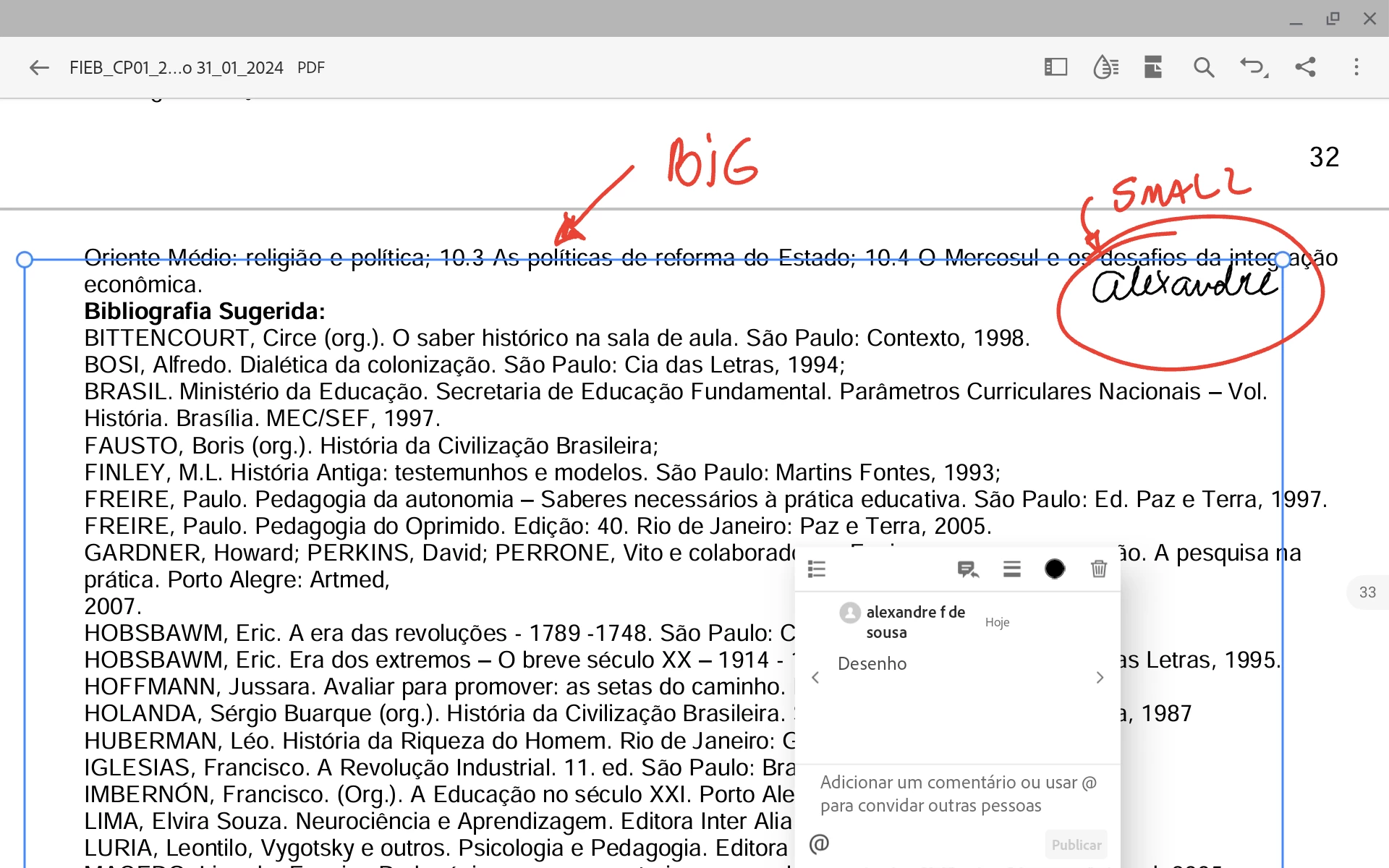Image resolution: width=1389 pixels, height=868 pixels.
Task: Open search with the magnifier icon
Action: (1203, 67)
